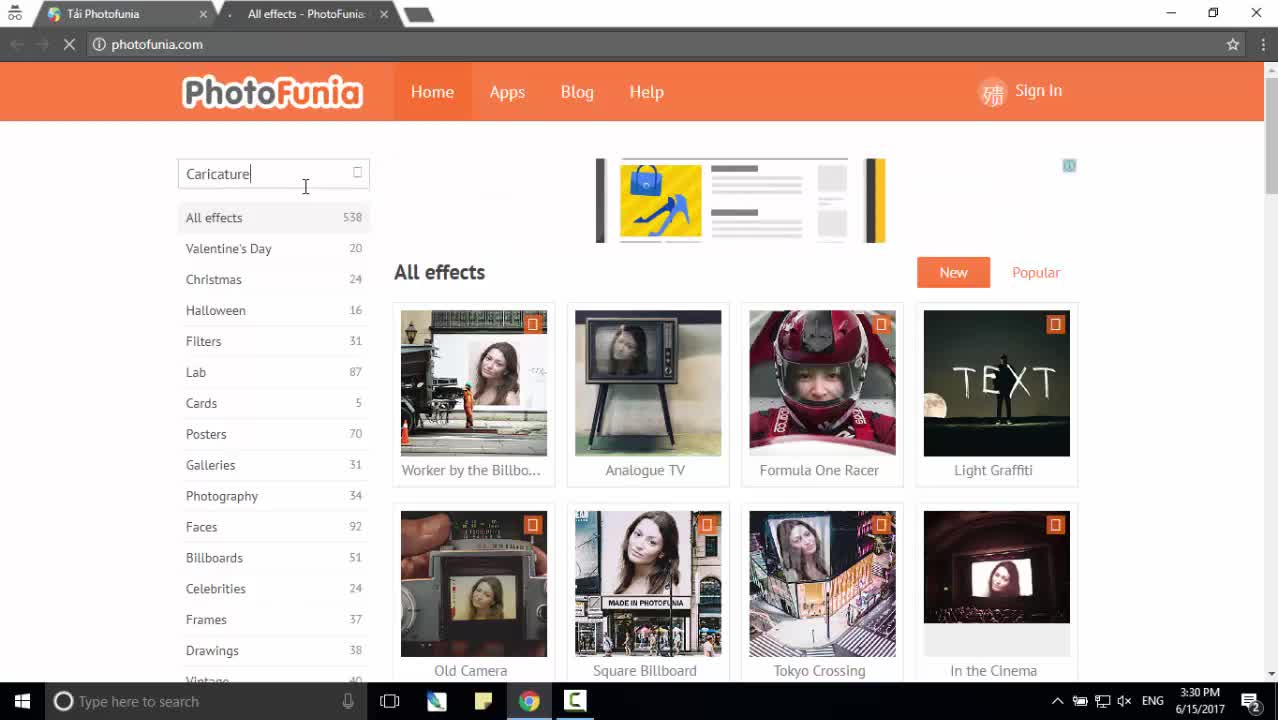The image size is (1278, 720).
Task: Click favorite badge on Worker by the Billboard
Action: (x=533, y=324)
